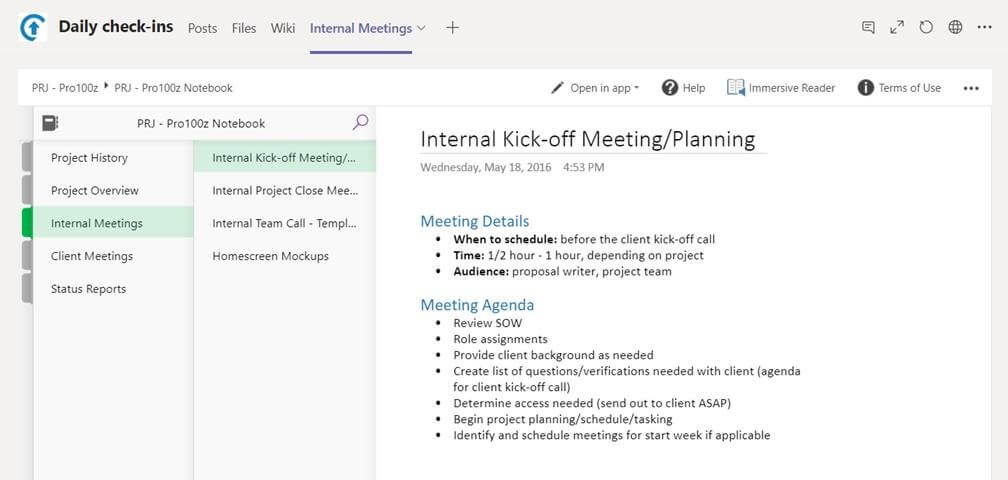Reload the tab with refresh icon
This screenshot has width=1008, height=480.
[x=926, y=28]
